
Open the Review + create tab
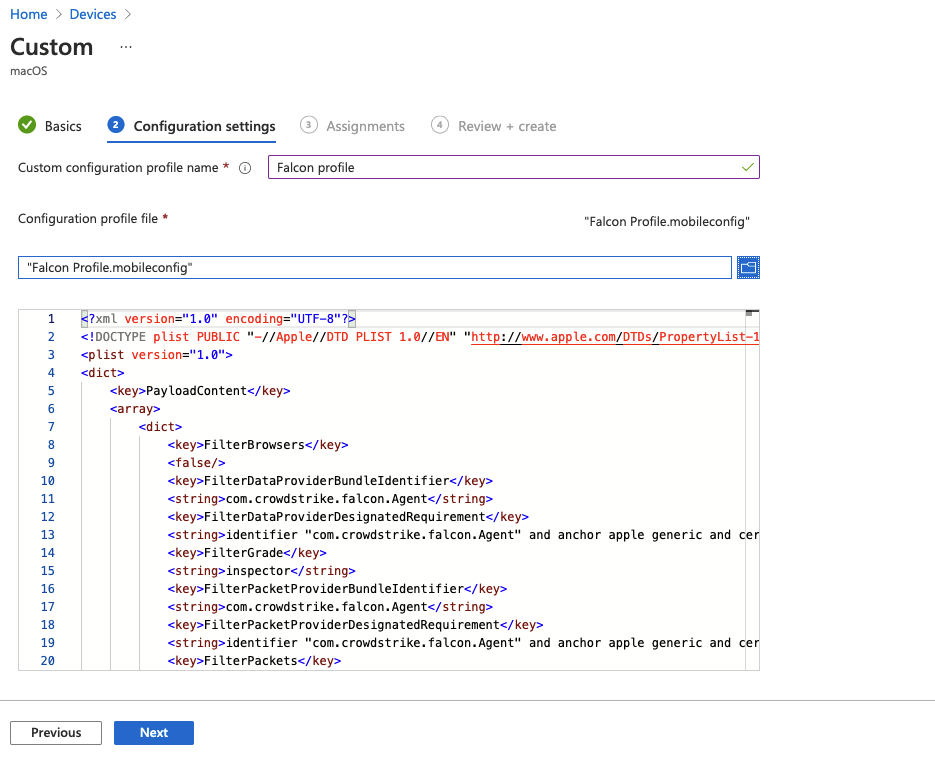pos(507,126)
